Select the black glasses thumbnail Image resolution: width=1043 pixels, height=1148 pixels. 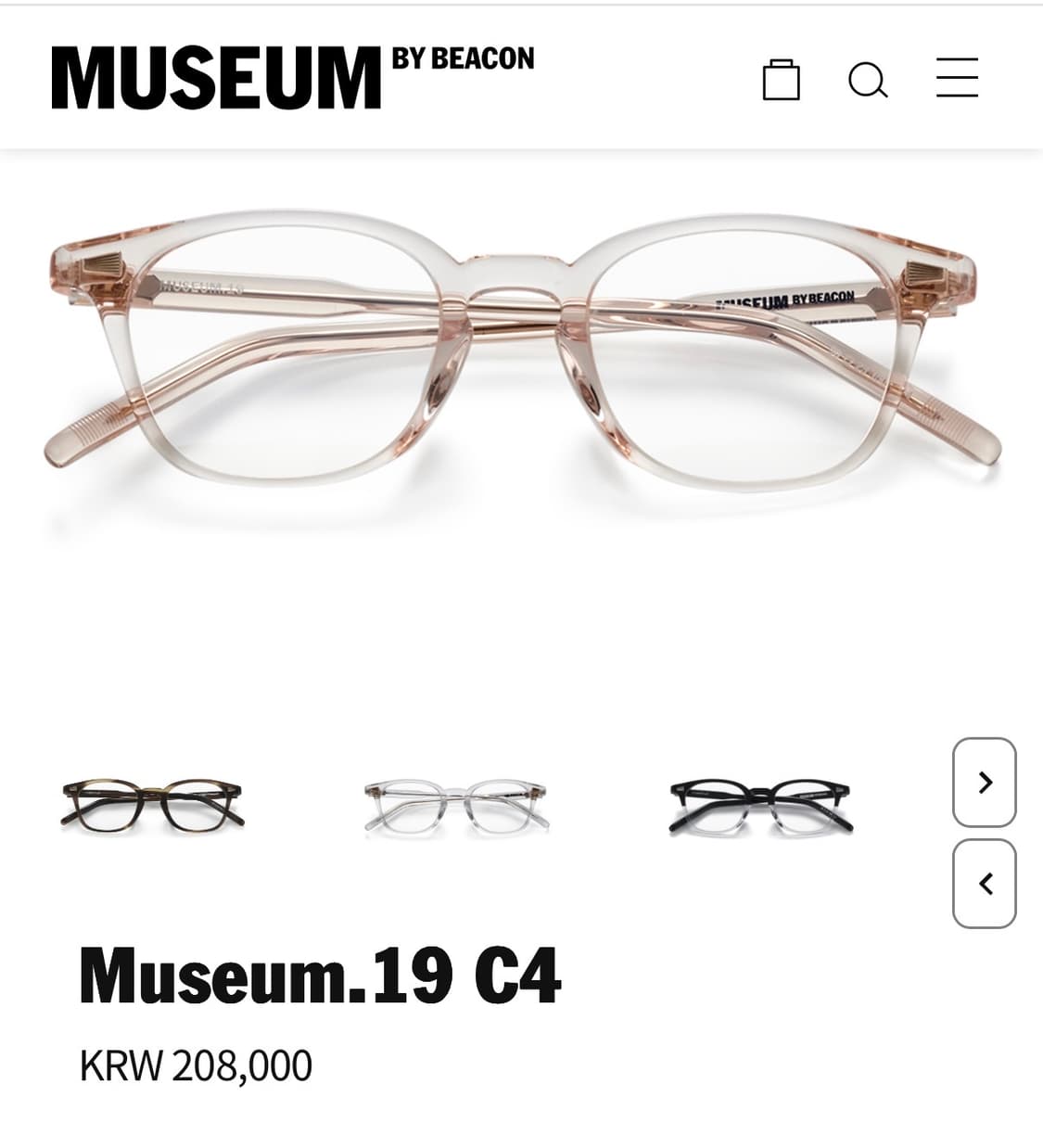click(760, 806)
